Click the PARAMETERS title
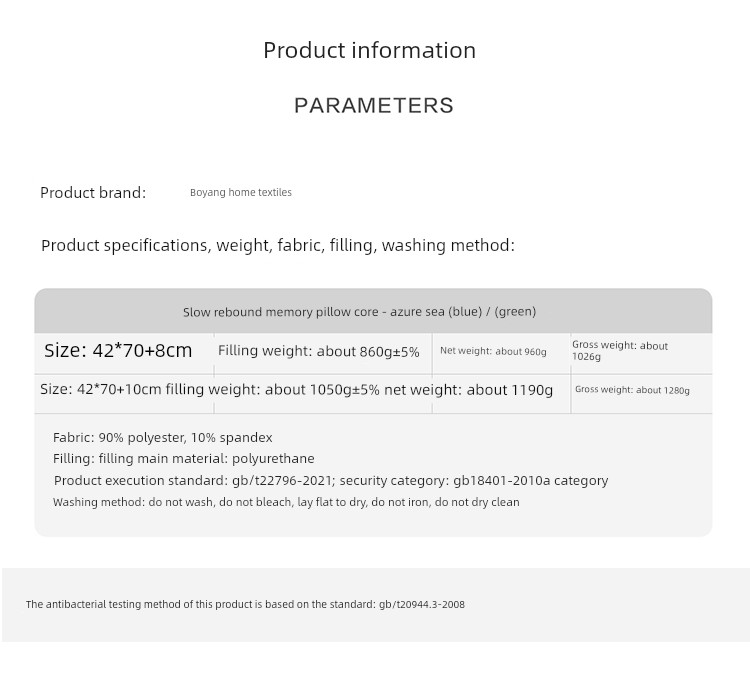 click(x=373, y=105)
